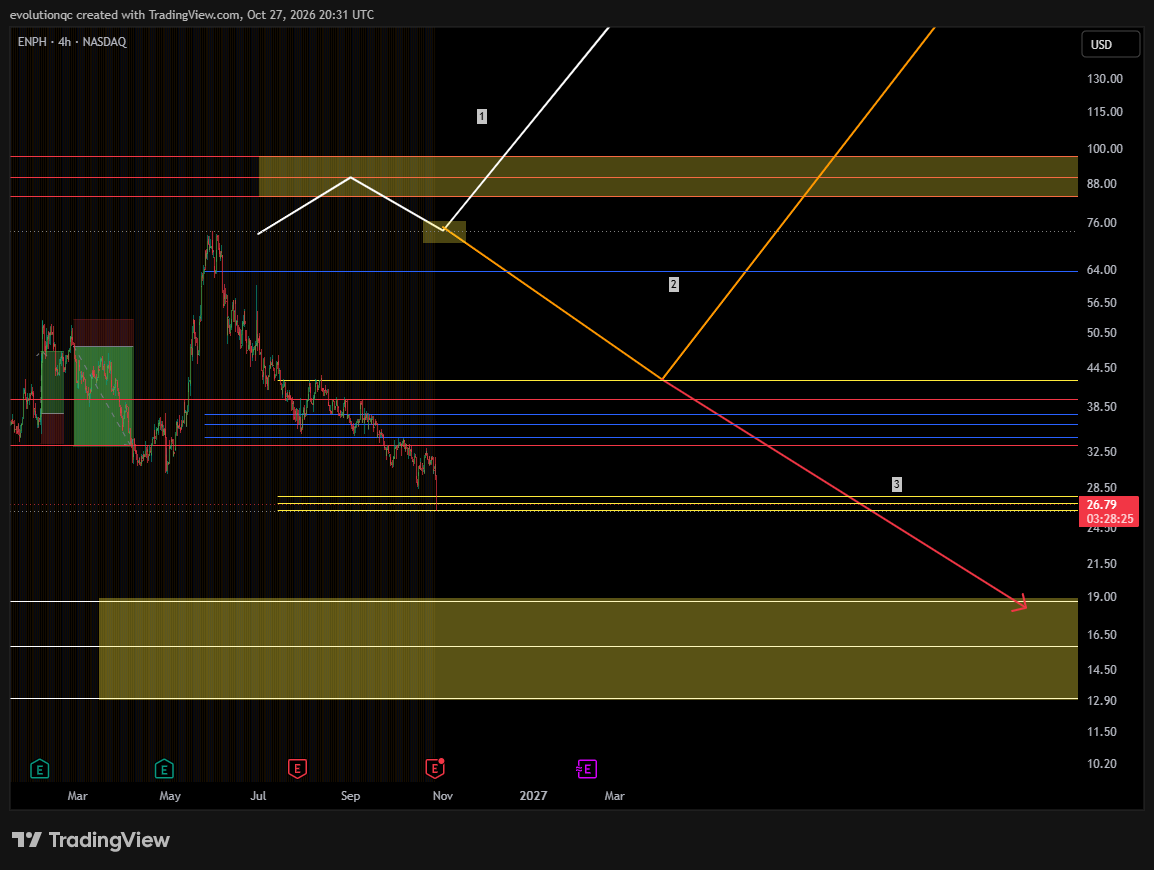Screen dimensions: 1154x870
Task: Click the 10.20 price axis label
Action: tap(1102, 764)
